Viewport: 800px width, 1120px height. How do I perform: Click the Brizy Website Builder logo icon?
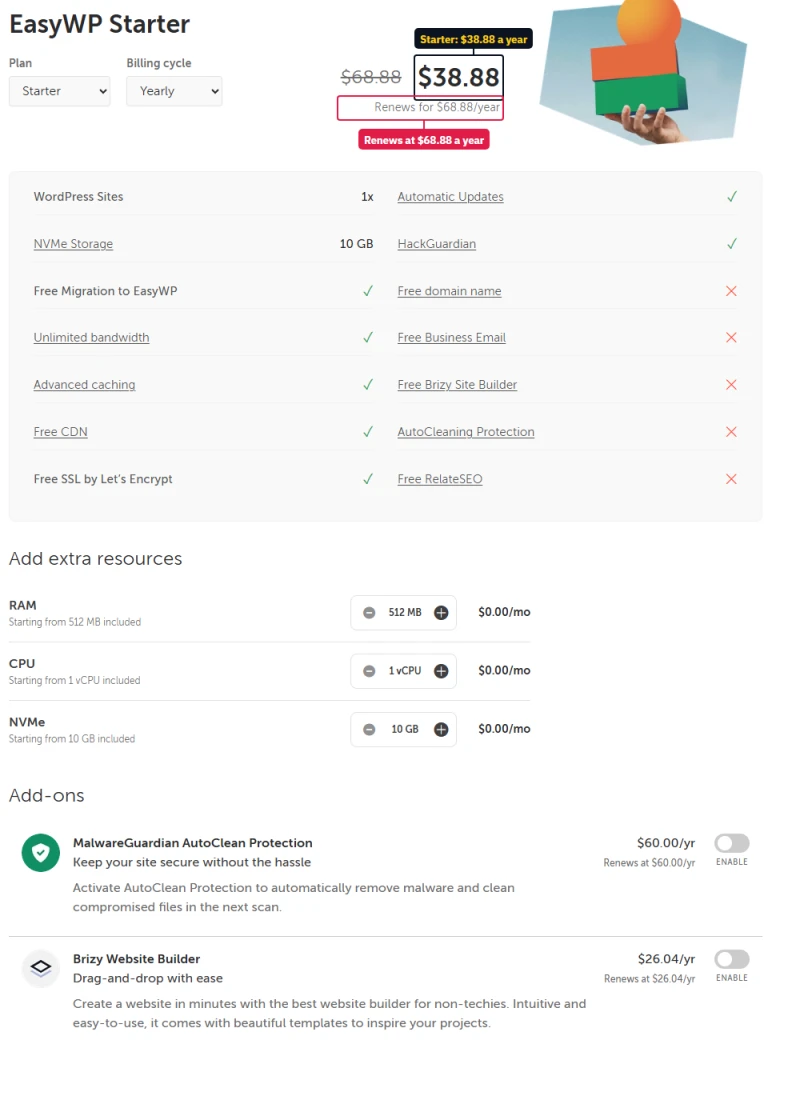click(x=41, y=969)
